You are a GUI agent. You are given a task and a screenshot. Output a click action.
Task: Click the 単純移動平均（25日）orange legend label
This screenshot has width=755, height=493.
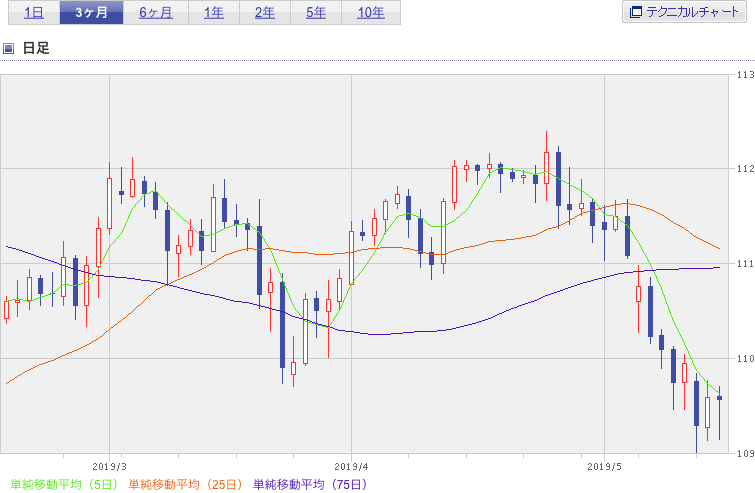[x=186, y=484]
